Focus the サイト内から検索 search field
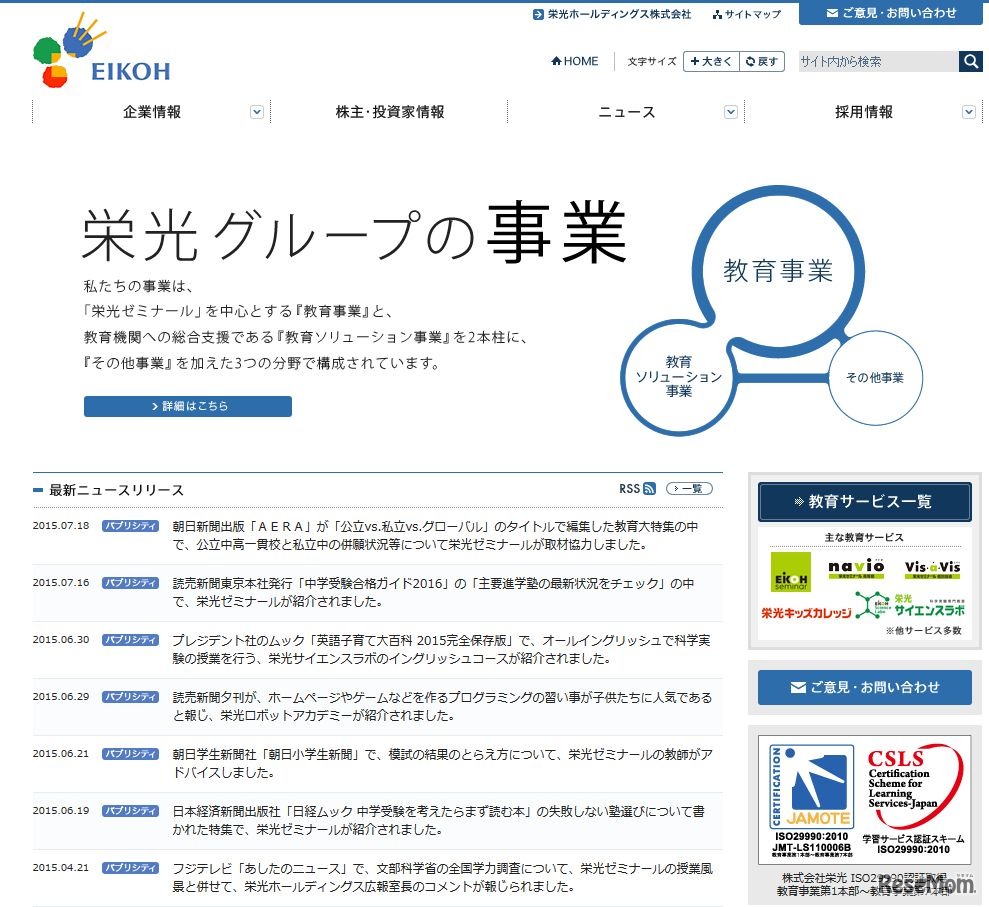989x907 pixels. pos(879,61)
